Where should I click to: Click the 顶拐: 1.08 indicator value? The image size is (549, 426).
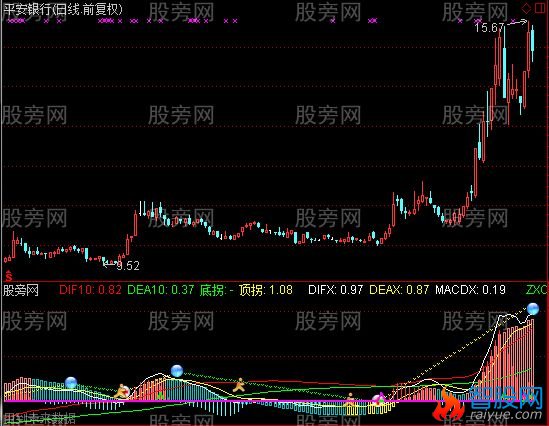[266, 290]
